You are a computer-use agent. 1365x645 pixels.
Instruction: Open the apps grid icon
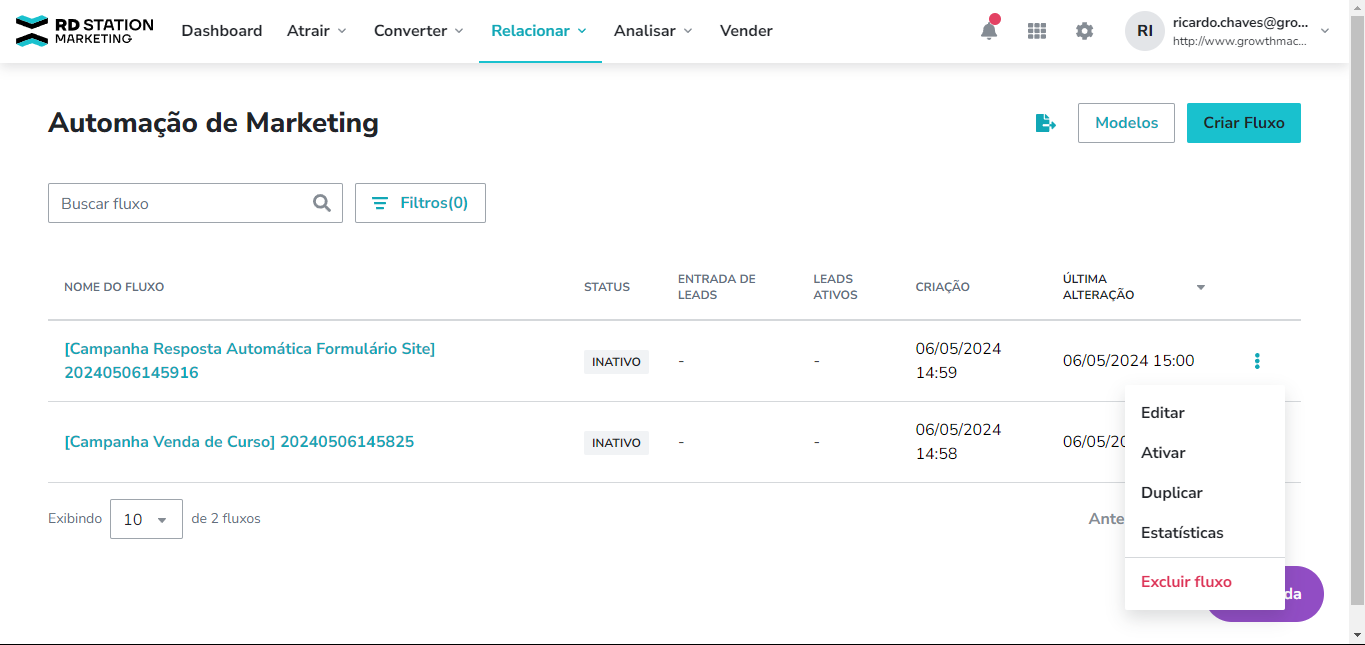1037,31
